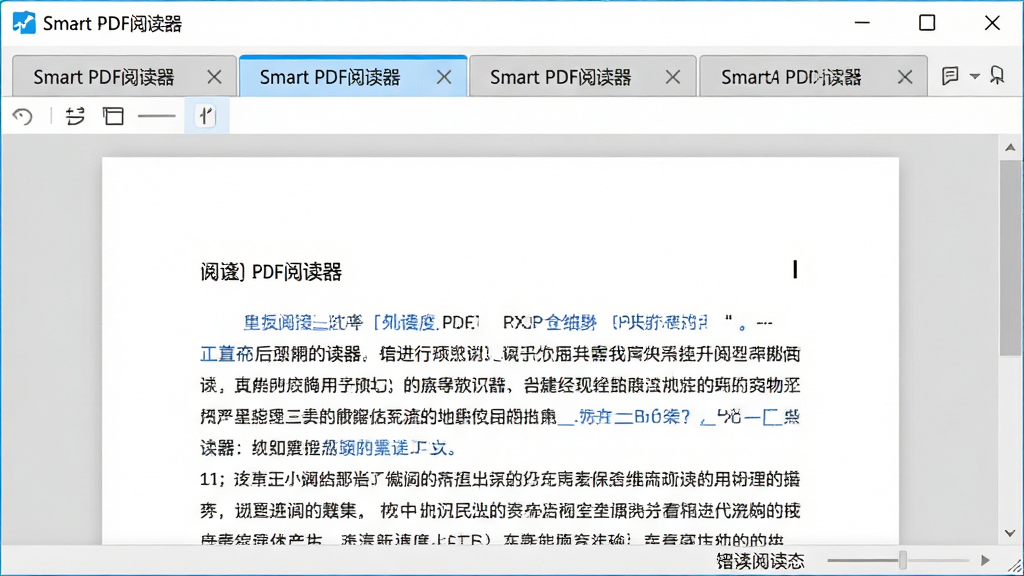Expand the small arrow beside the comments icon
This screenshot has width=1024, height=576.
(x=974, y=76)
